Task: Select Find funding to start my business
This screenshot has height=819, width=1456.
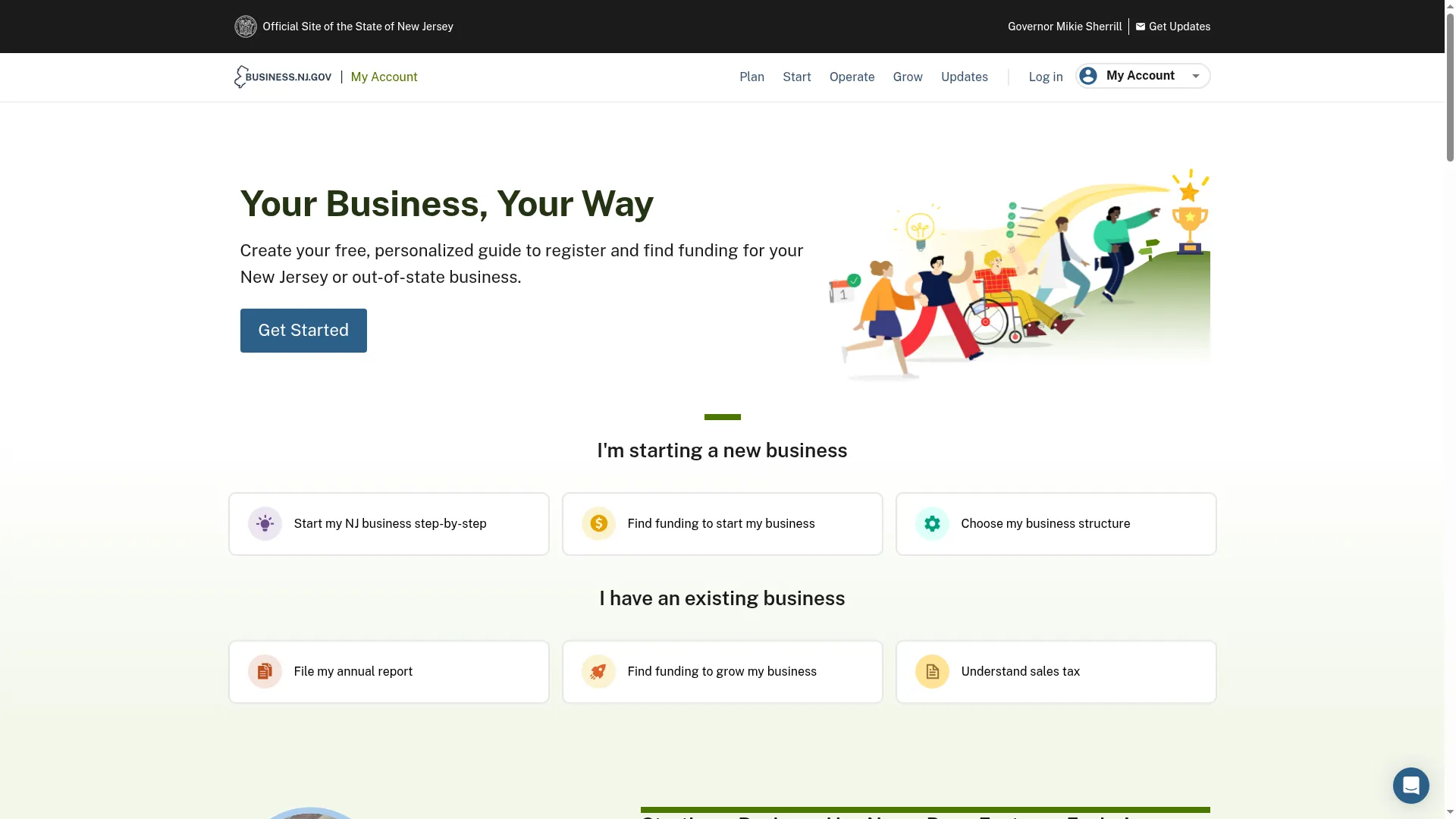Action: 723,524
